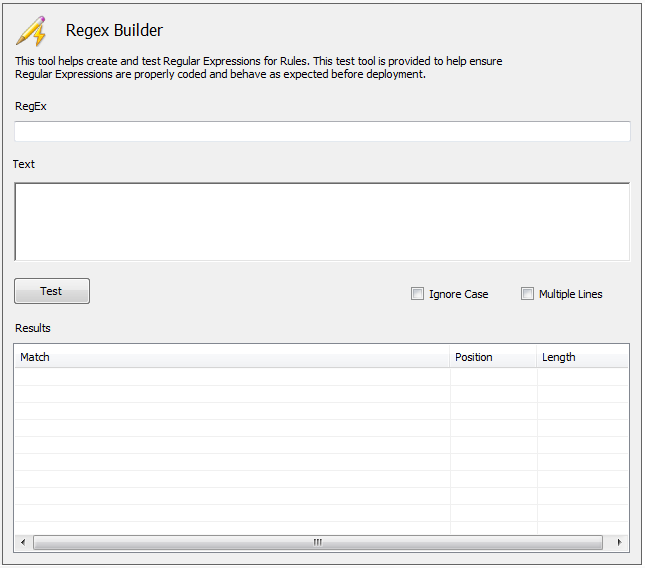Click the horizontal scrollbar thumb in Results
645x568 pixels.
click(x=318, y=542)
